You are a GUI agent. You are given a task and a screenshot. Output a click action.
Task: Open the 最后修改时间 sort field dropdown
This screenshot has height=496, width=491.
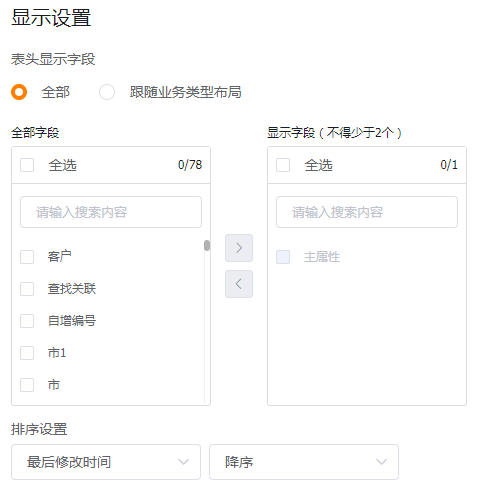pyautogui.click(x=106, y=462)
